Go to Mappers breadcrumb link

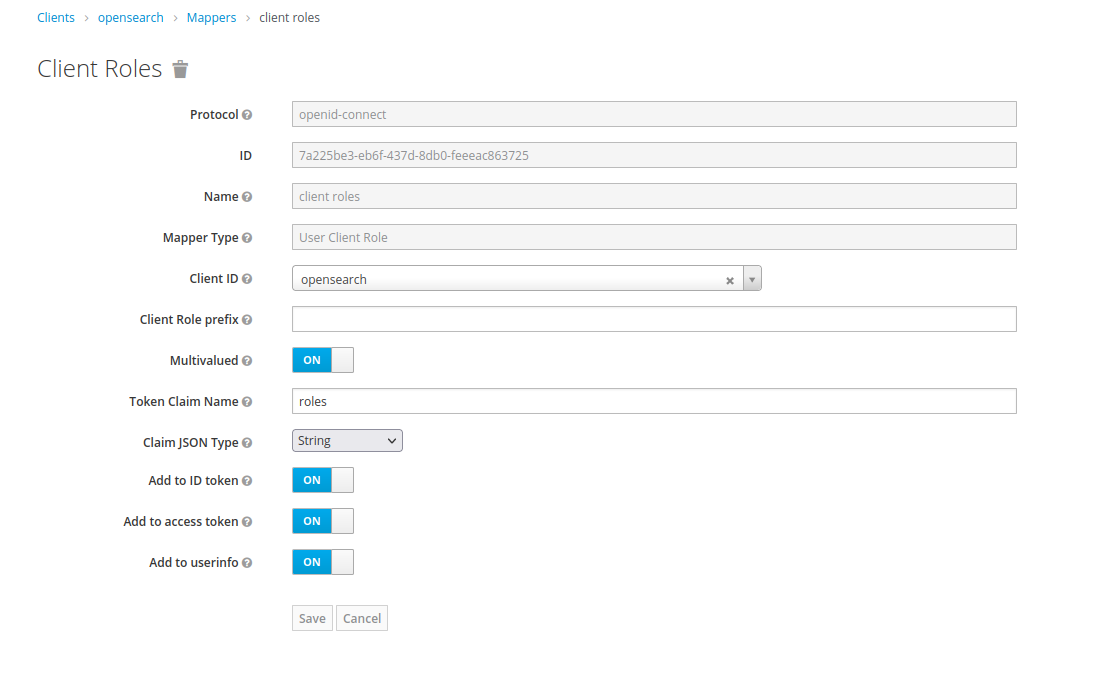211,18
